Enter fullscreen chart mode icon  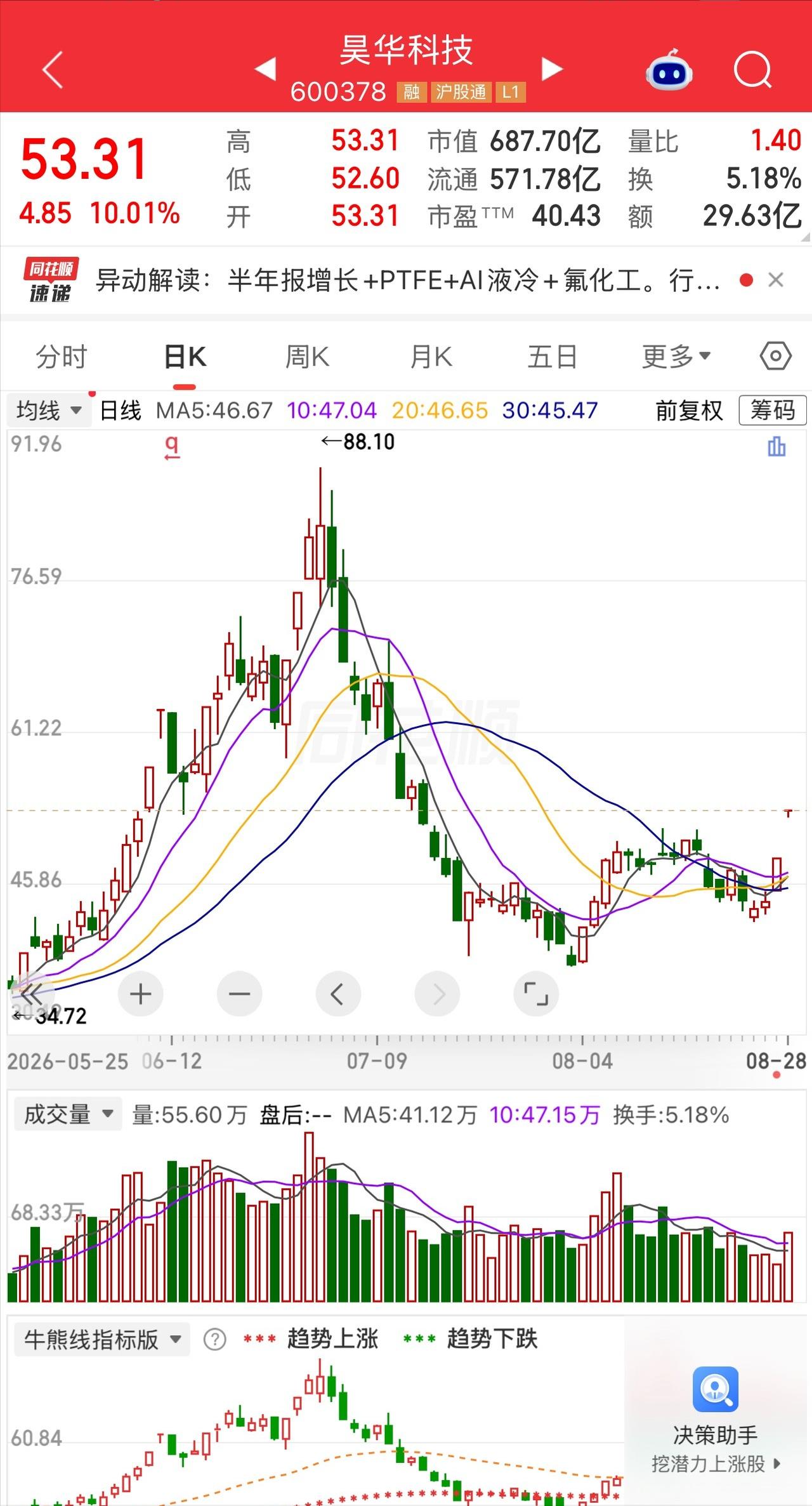point(535,994)
